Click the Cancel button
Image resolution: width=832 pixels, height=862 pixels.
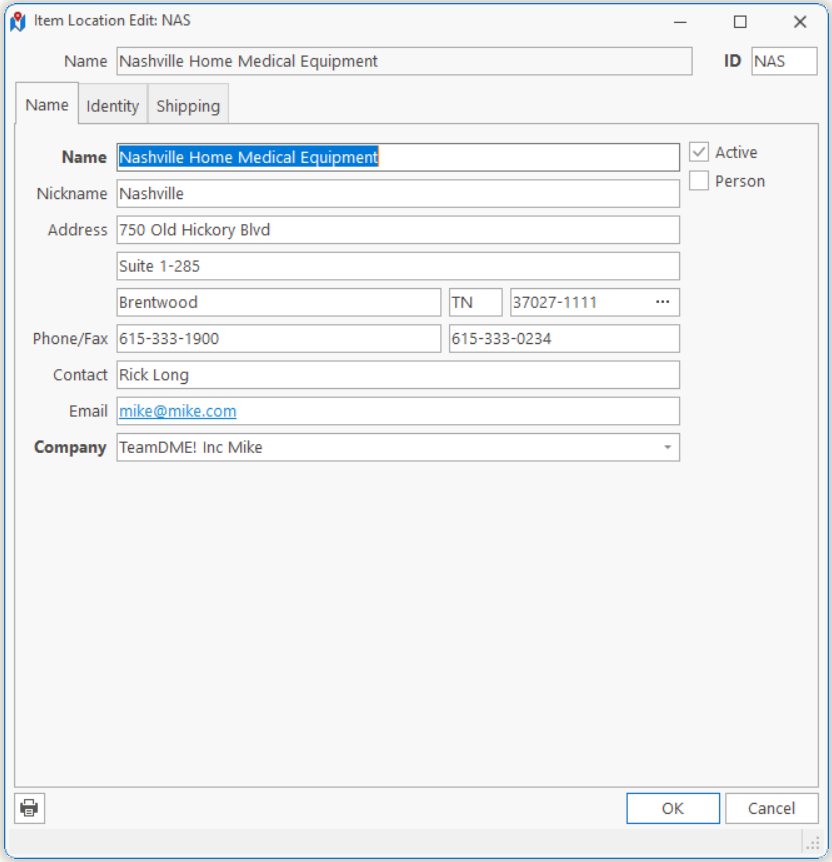(x=771, y=808)
